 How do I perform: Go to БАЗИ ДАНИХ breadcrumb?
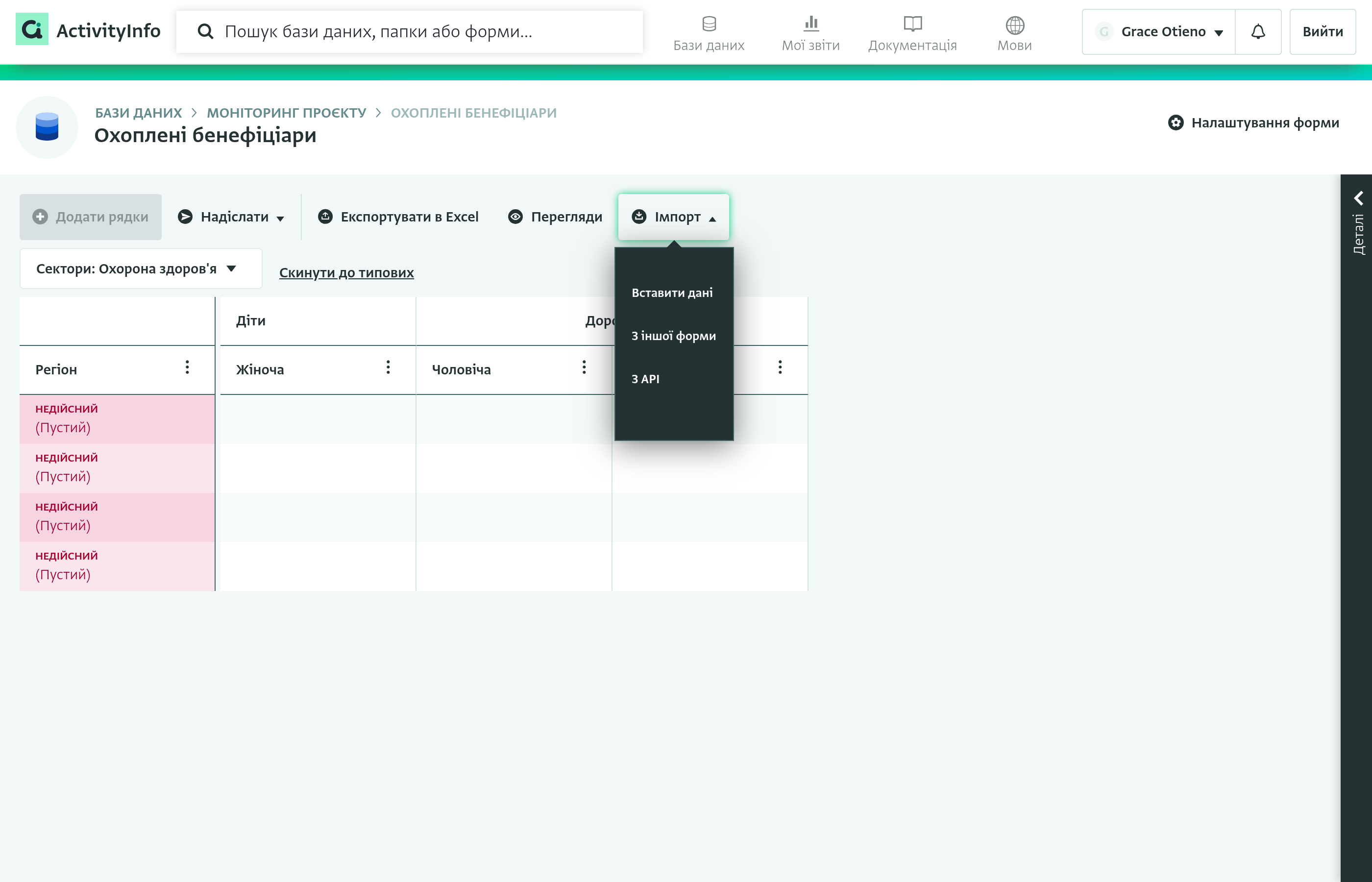(139, 113)
